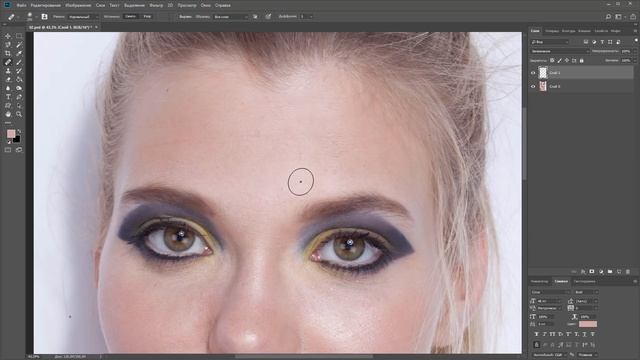Select the Brush tool
Viewport: 640px width, 360px height.
[x=19, y=62]
